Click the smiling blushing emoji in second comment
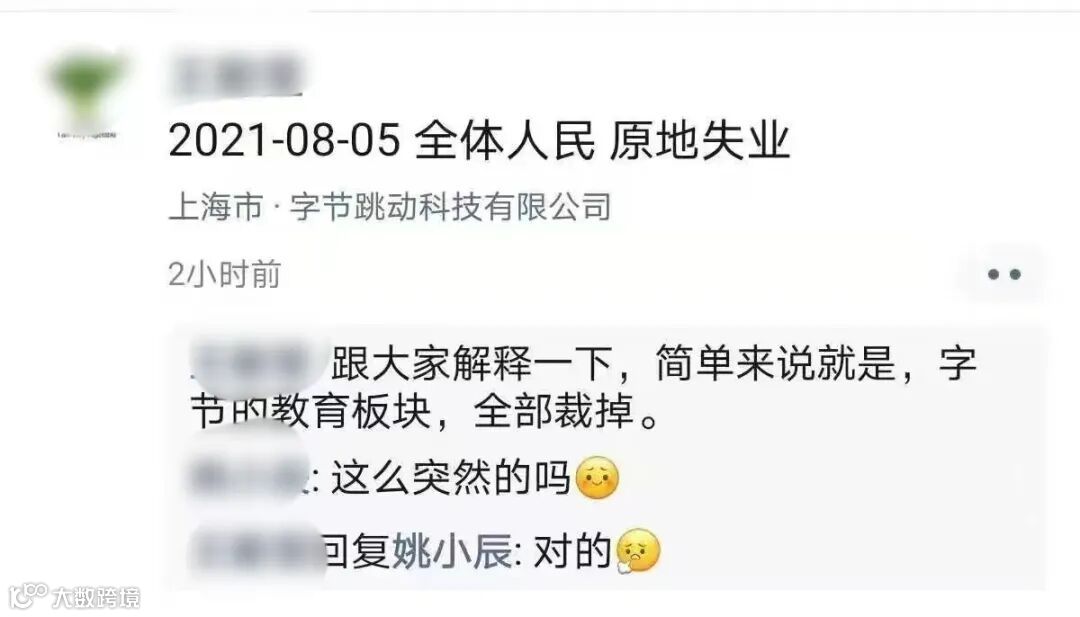Screen dimensions: 1080x617 click(x=596, y=477)
